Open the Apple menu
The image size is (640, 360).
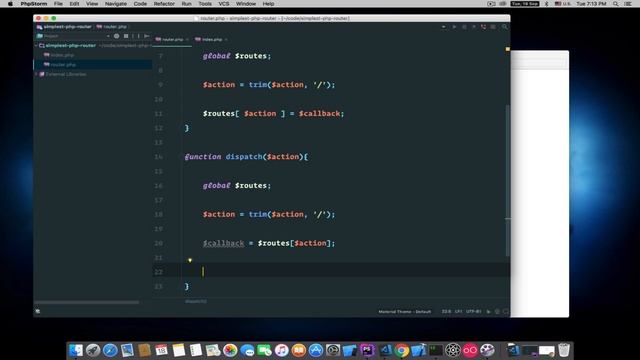click(x=10, y=4)
